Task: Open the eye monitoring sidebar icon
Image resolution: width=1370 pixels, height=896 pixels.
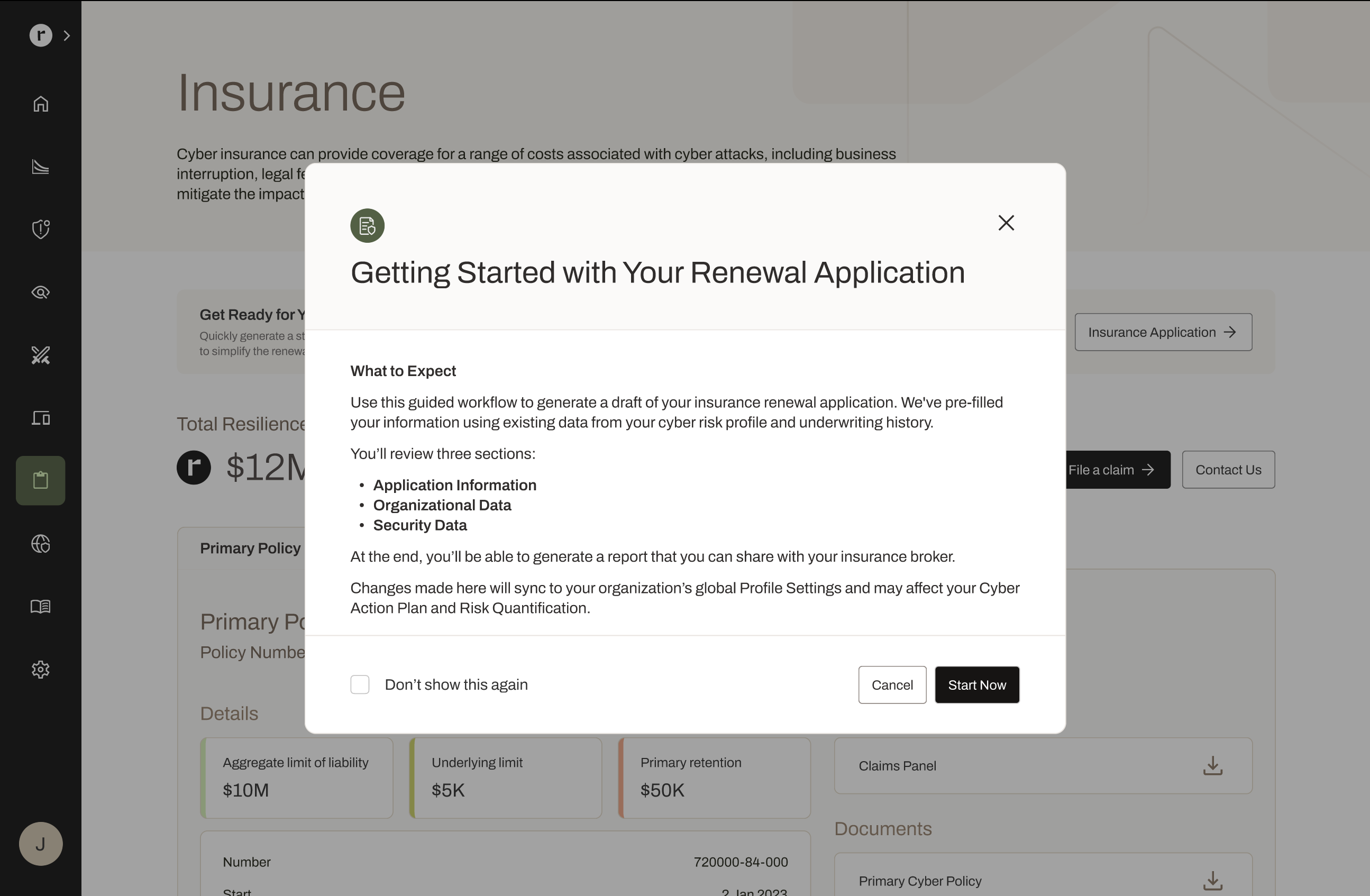Action: click(x=40, y=292)
